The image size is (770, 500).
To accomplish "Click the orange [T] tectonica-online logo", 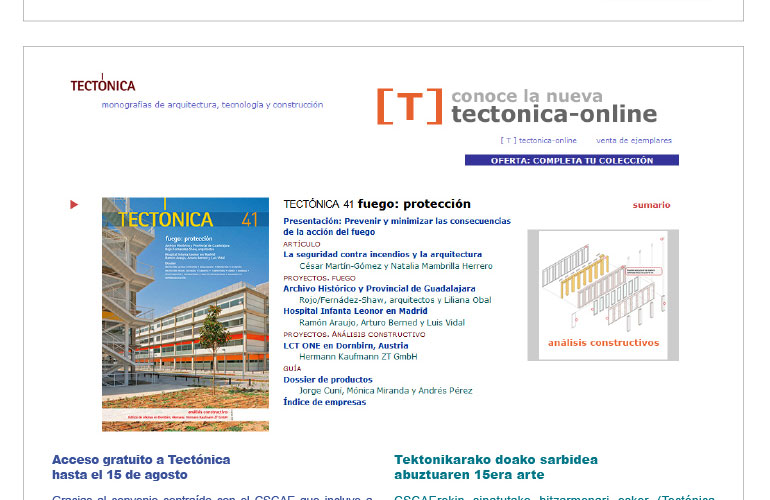I will [410, 106].
